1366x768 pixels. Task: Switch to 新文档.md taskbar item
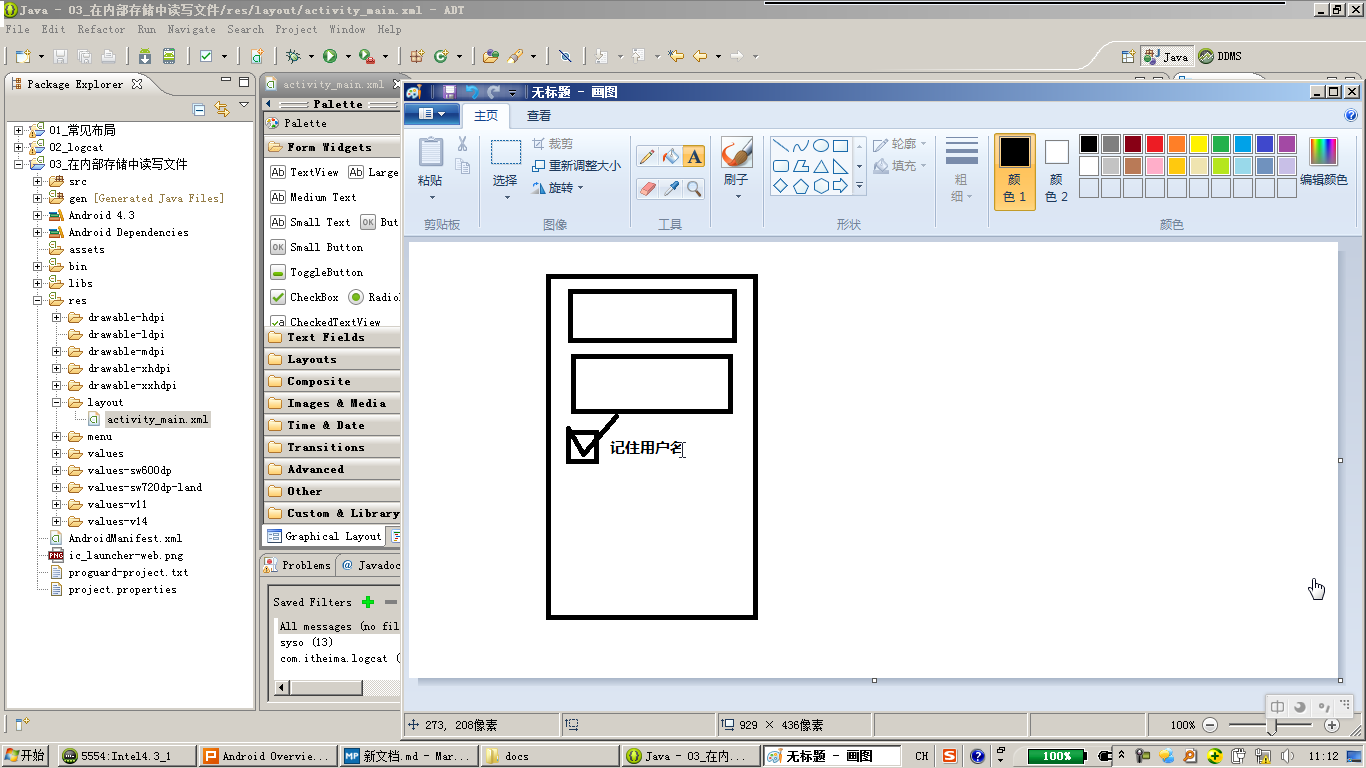coord(406,756)
